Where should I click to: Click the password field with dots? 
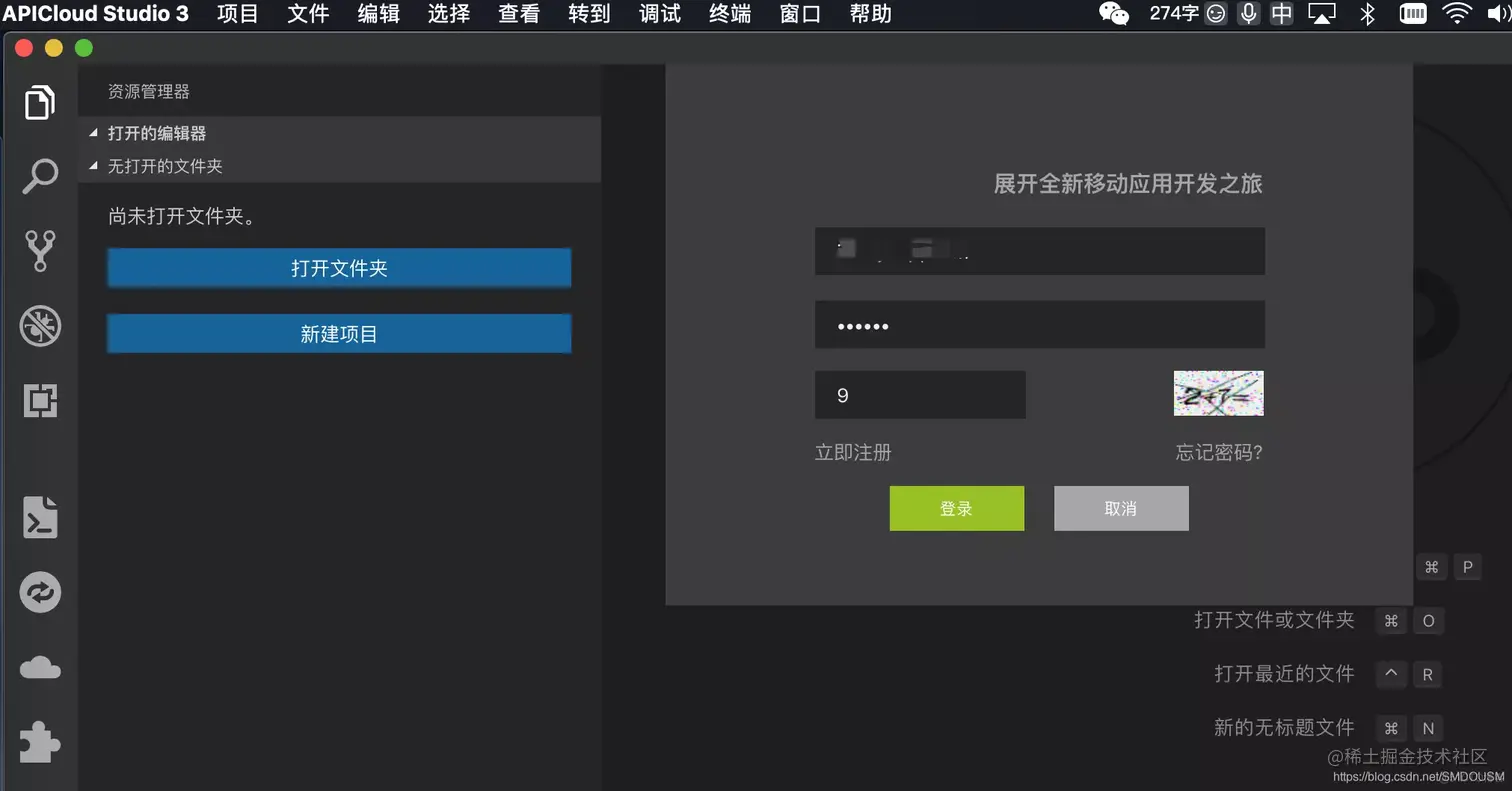[1040, 324]
